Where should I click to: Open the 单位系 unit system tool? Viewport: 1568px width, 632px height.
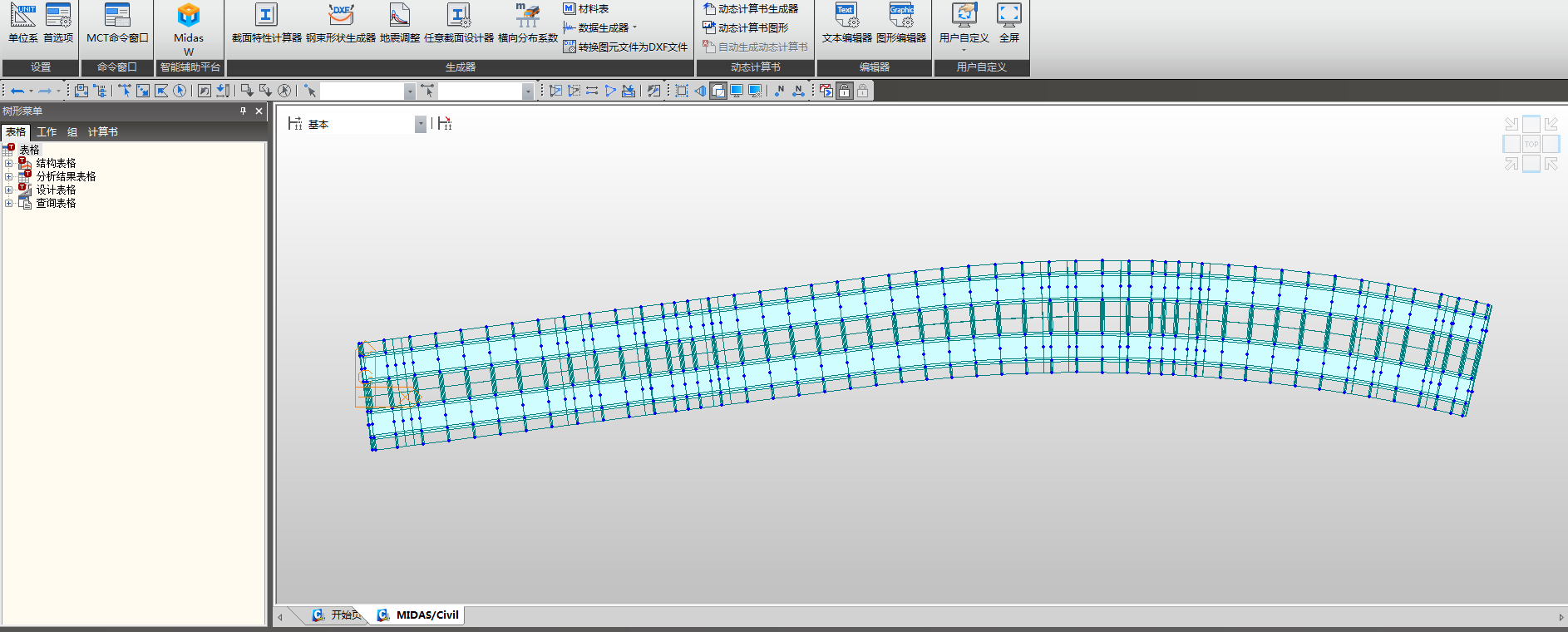(x=22, y=22)
